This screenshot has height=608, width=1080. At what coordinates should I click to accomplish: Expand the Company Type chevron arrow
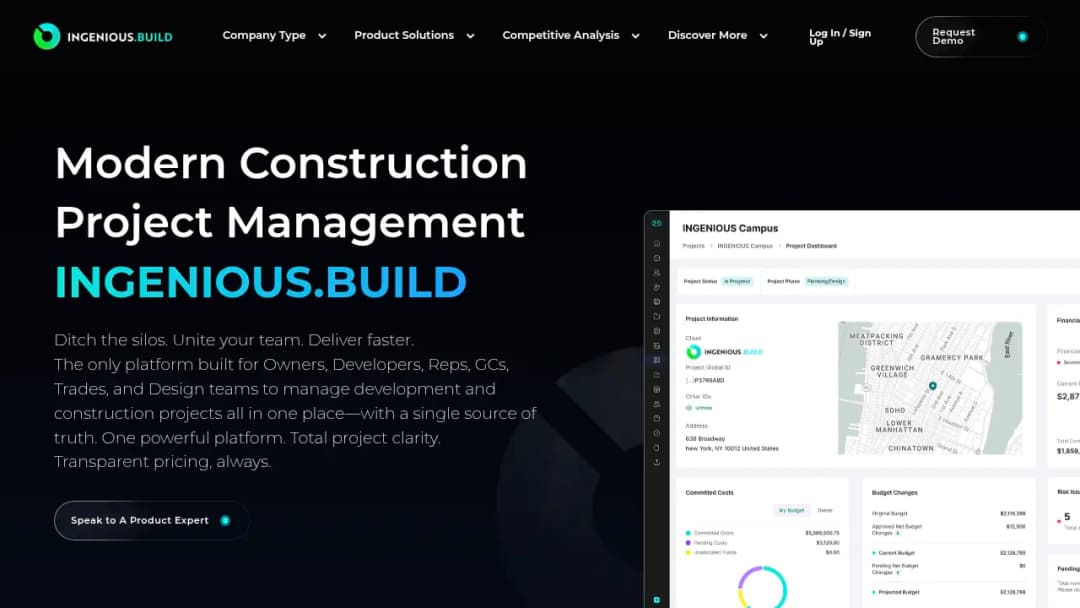pyautogui.click(x=322, y=36)
